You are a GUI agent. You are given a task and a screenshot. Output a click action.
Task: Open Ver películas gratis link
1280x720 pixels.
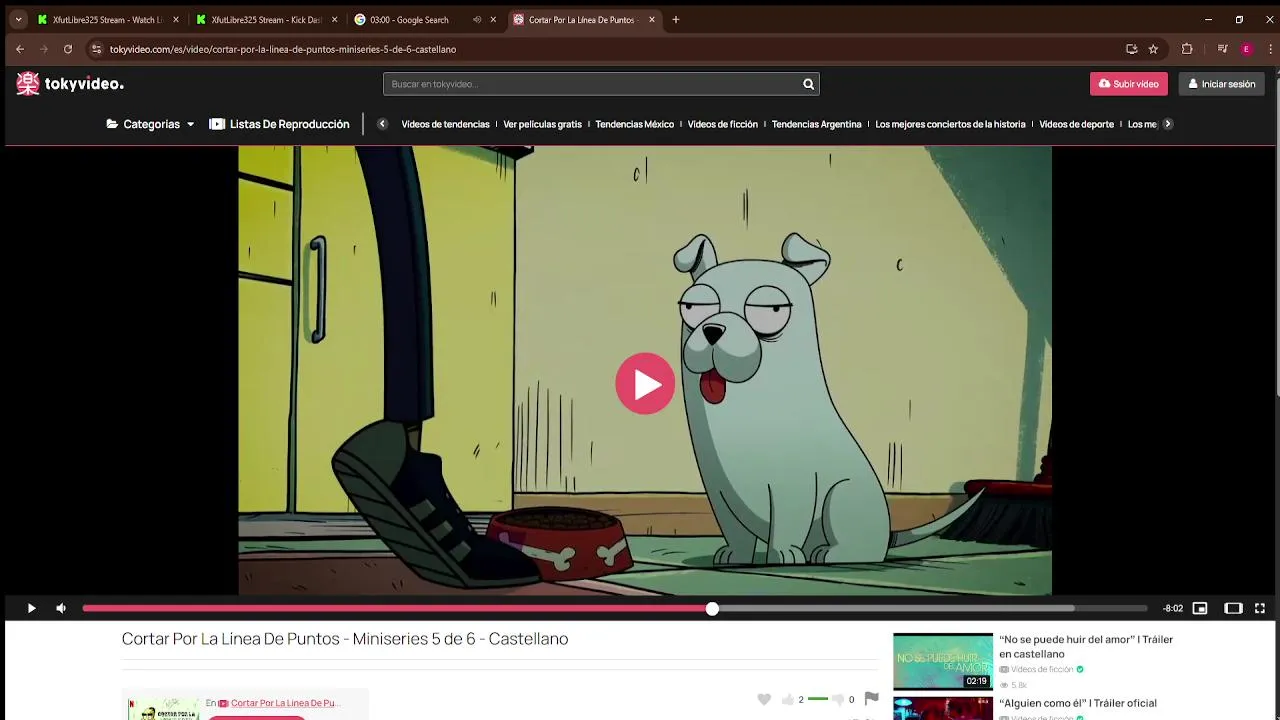542,124
